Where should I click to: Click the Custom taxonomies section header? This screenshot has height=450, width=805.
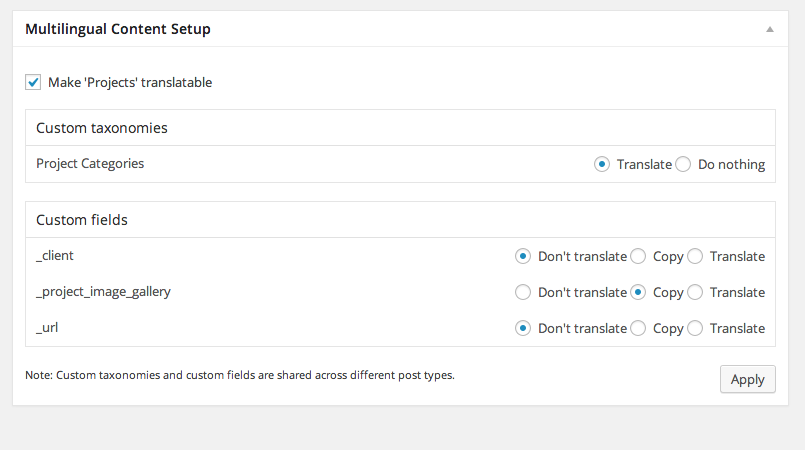pyautogui.click(x=102, y=128)
